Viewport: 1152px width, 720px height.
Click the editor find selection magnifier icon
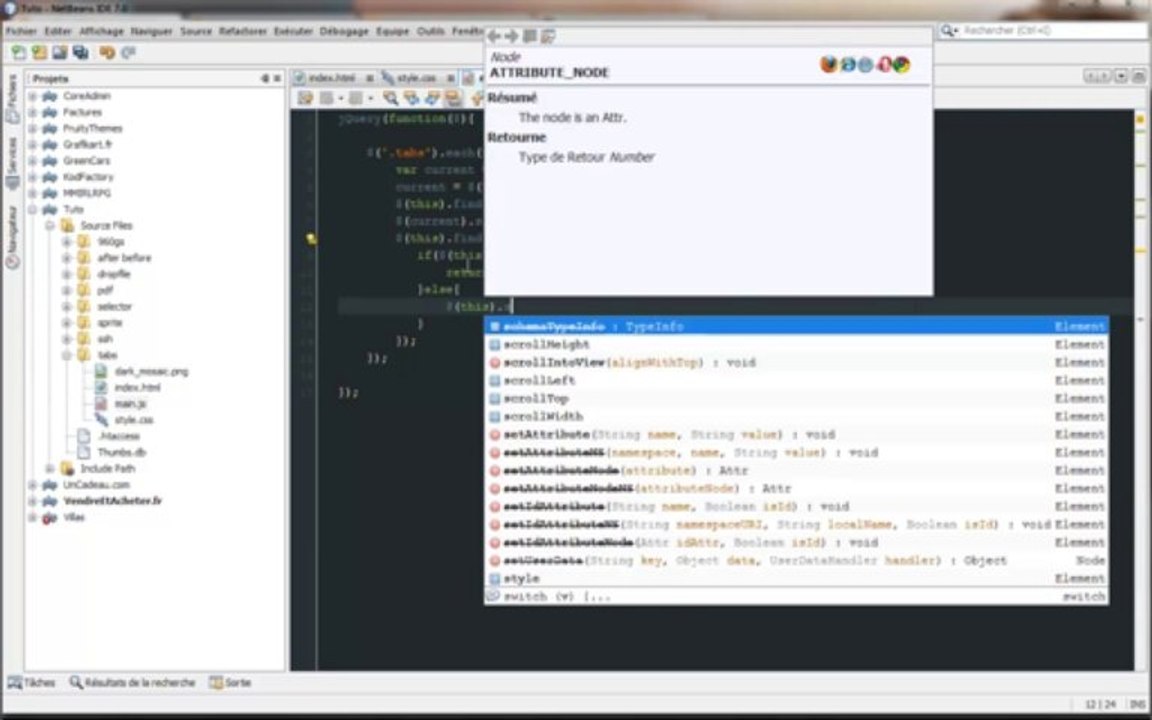[x=391, y=98]
